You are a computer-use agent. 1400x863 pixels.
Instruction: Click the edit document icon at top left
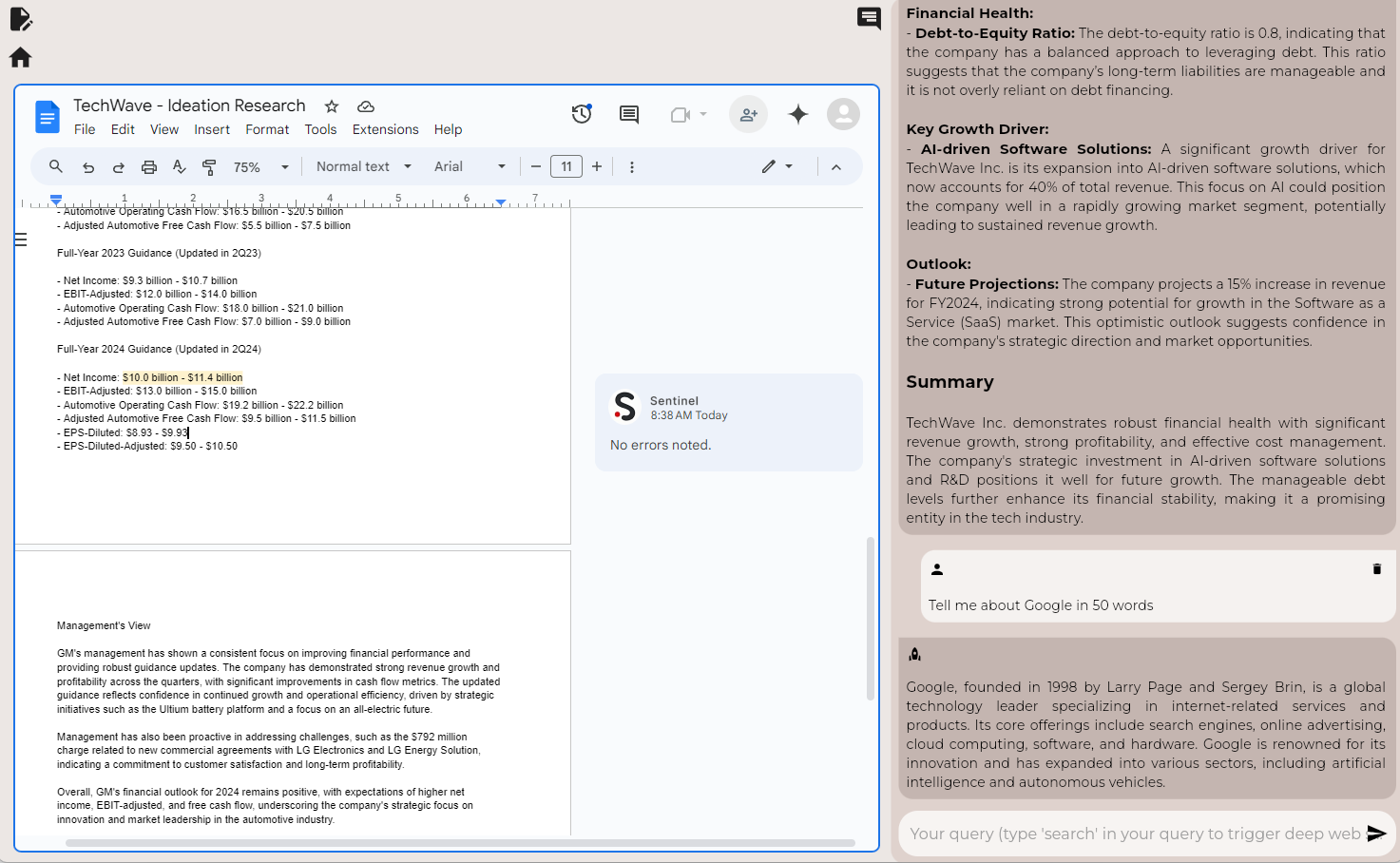20,19
